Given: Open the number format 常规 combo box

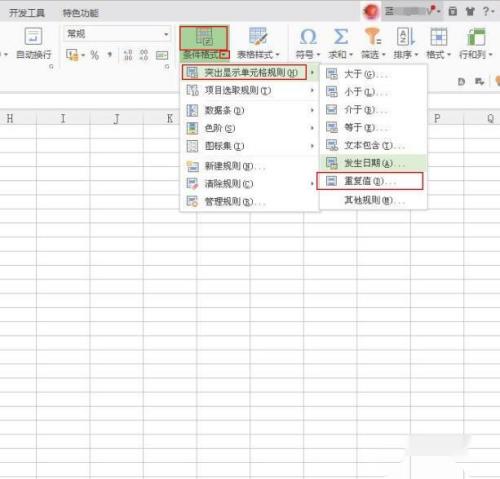Looking at the screenshot, I should click(x=117, y=34).
